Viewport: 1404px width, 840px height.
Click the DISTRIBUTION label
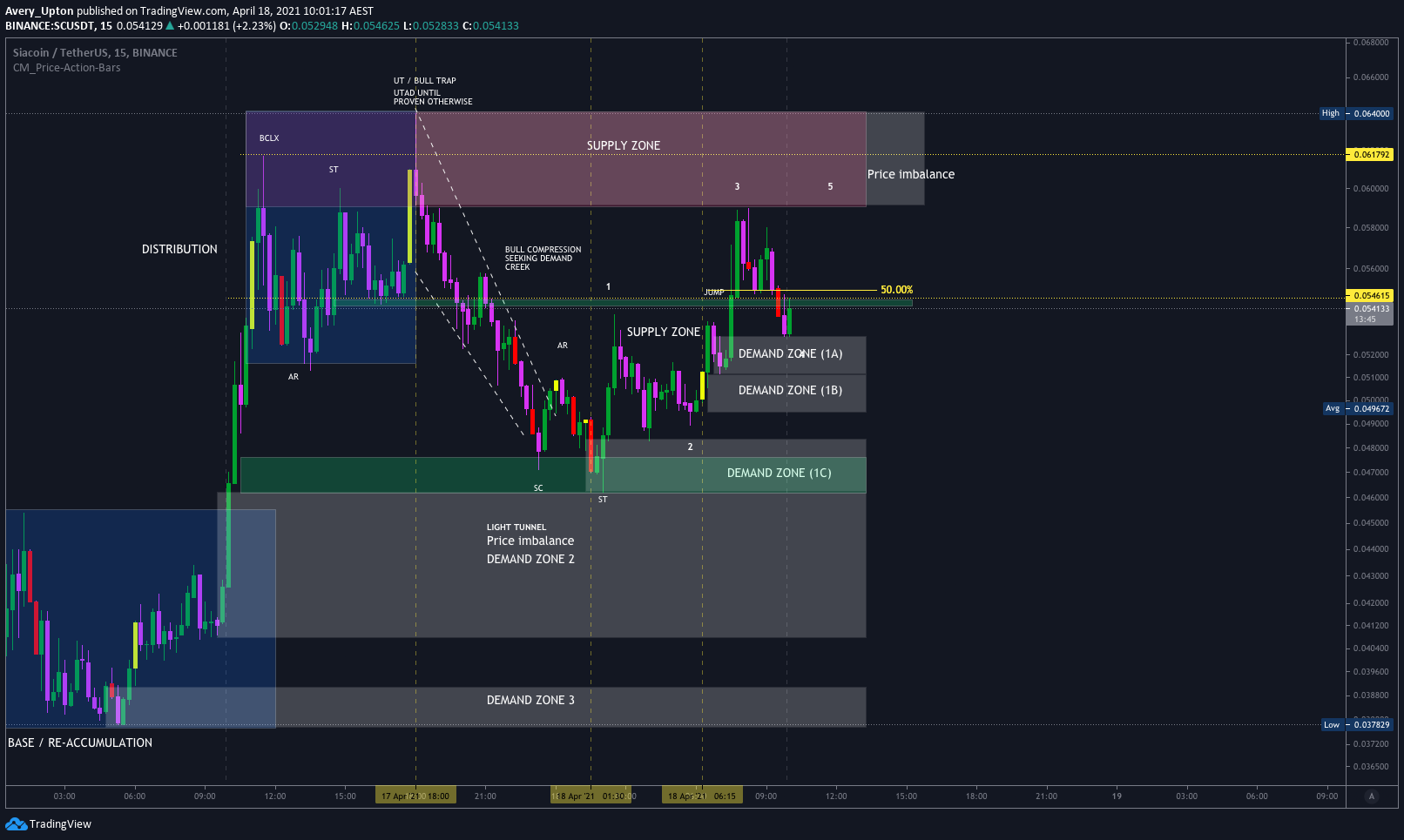pyautogui.click(x=179, y=249)
